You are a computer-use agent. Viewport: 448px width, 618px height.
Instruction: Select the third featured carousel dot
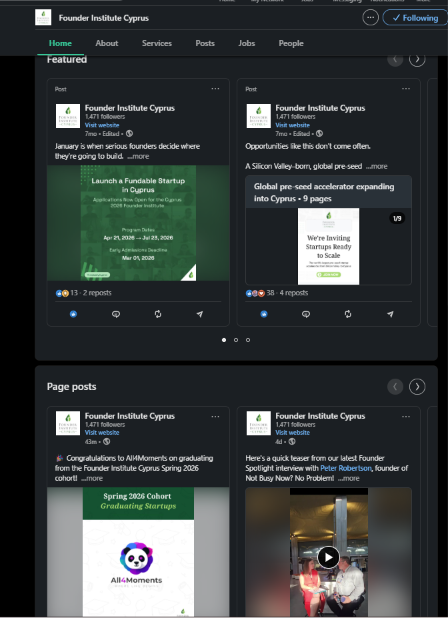tap(248, 340)
